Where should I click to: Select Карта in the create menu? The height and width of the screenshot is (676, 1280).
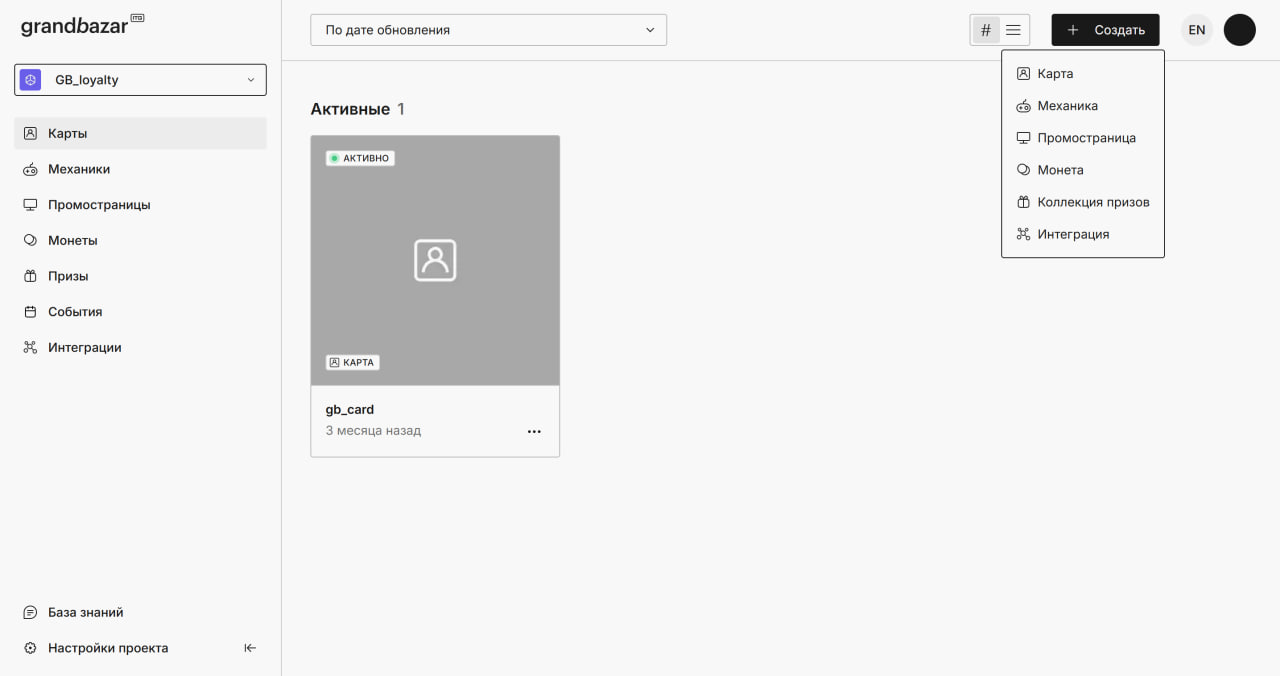pos(1083,74)
